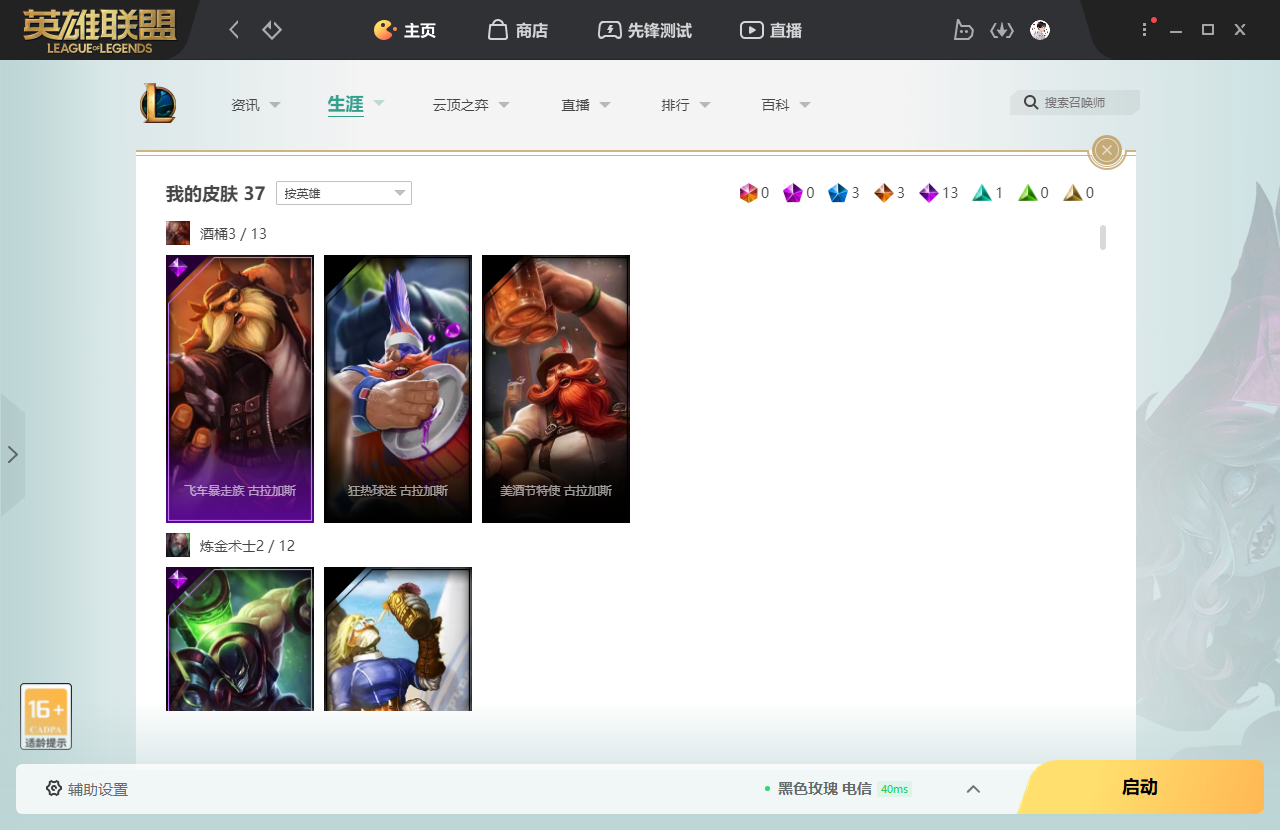Click the orange gem icon showing 3

[884, 193]
